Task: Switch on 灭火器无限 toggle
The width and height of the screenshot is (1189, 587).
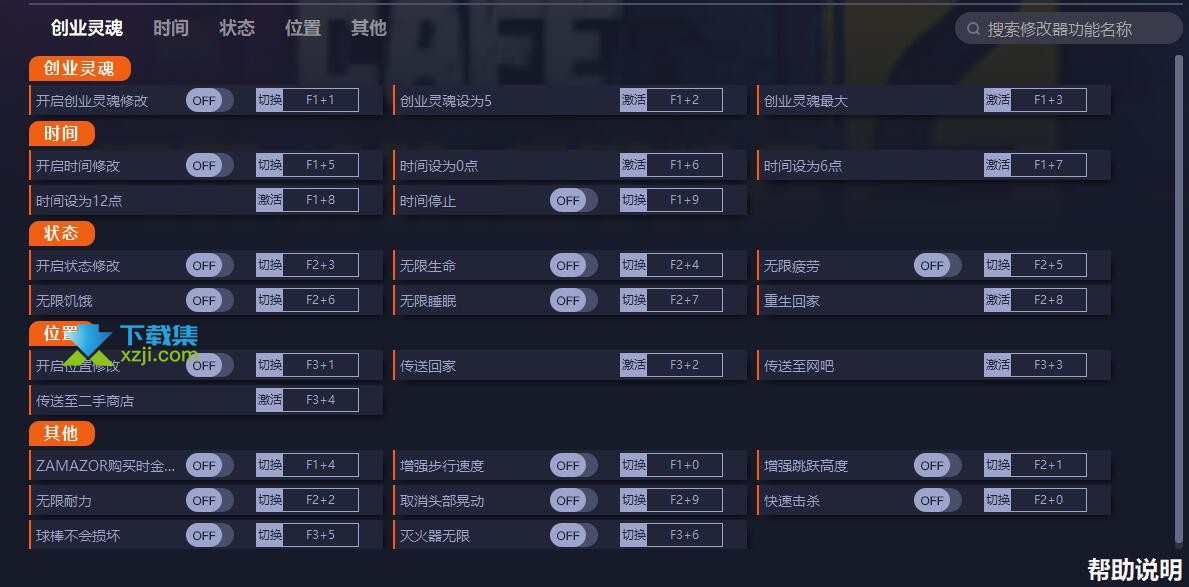Action: 573,535
